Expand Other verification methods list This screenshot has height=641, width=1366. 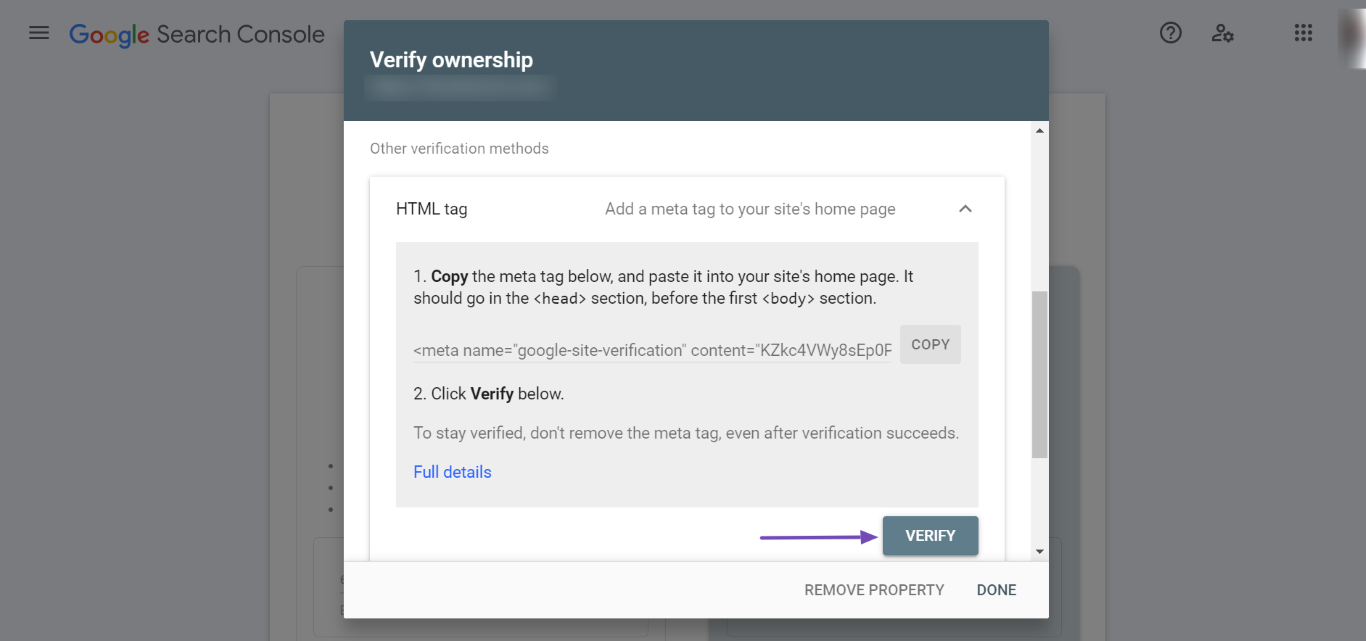point(459,148)
